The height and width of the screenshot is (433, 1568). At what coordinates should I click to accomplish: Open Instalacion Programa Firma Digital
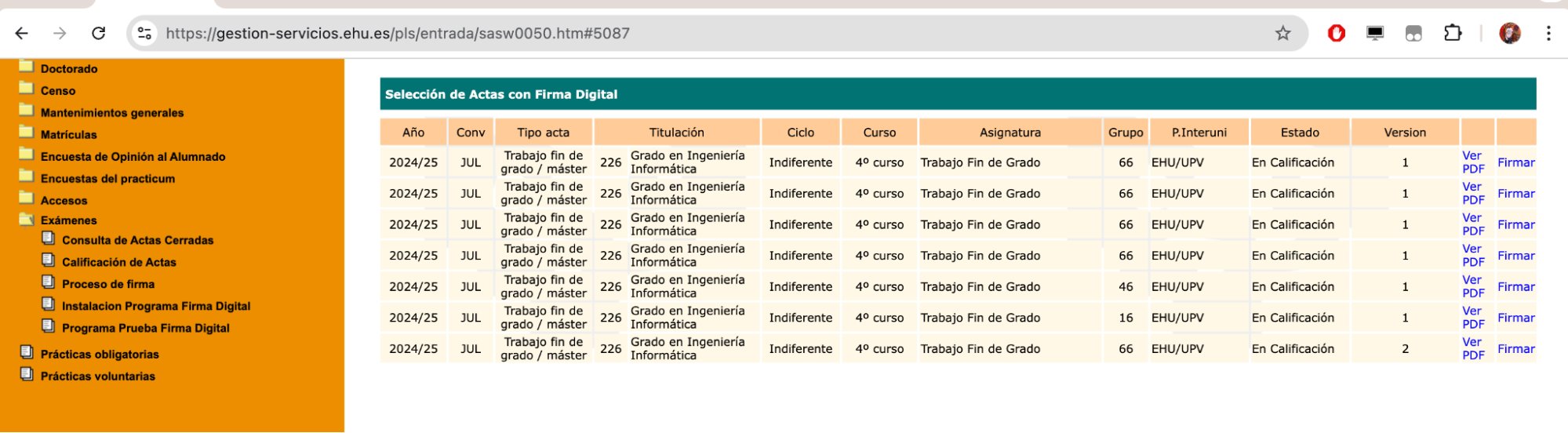point(155,306)
